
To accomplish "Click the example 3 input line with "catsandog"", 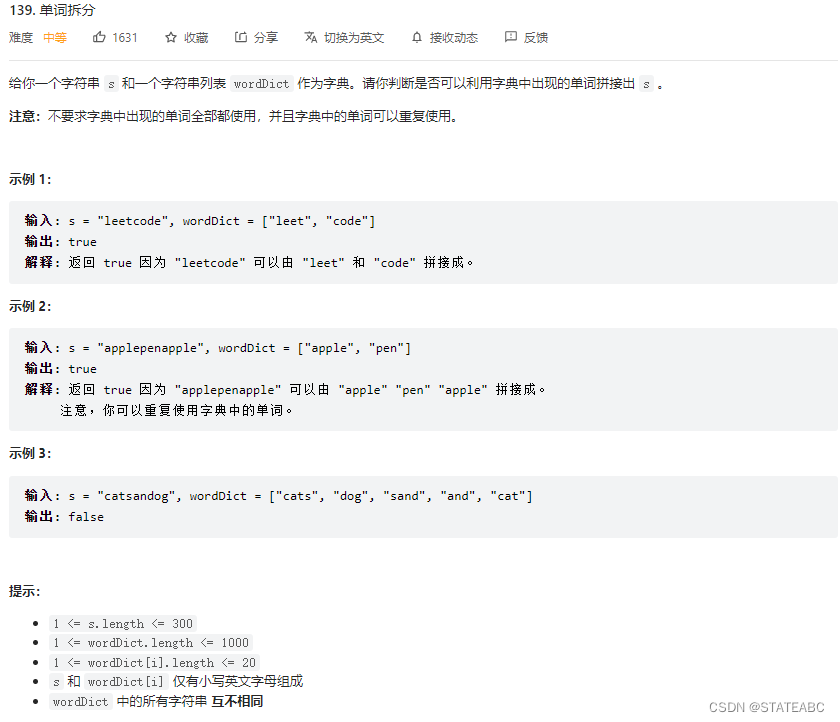I will pos(278,495).
